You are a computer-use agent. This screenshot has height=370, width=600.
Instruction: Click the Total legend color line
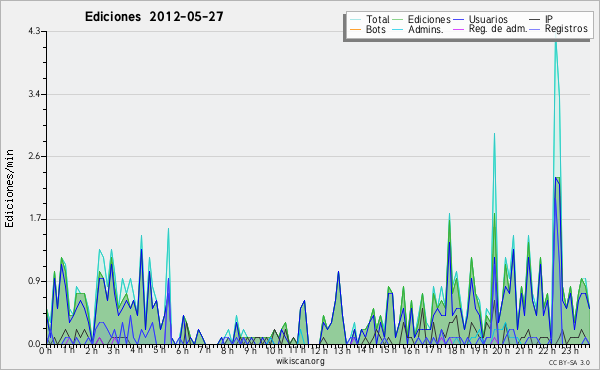(x=355, y=20)
